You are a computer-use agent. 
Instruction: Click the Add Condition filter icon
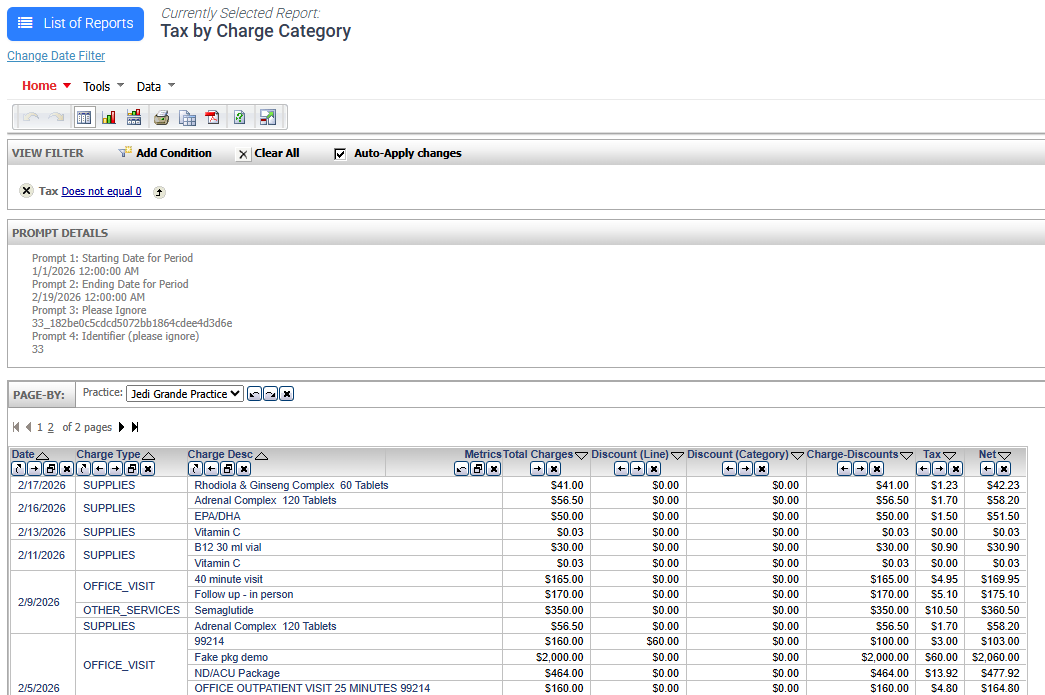[x=125, y=153]
